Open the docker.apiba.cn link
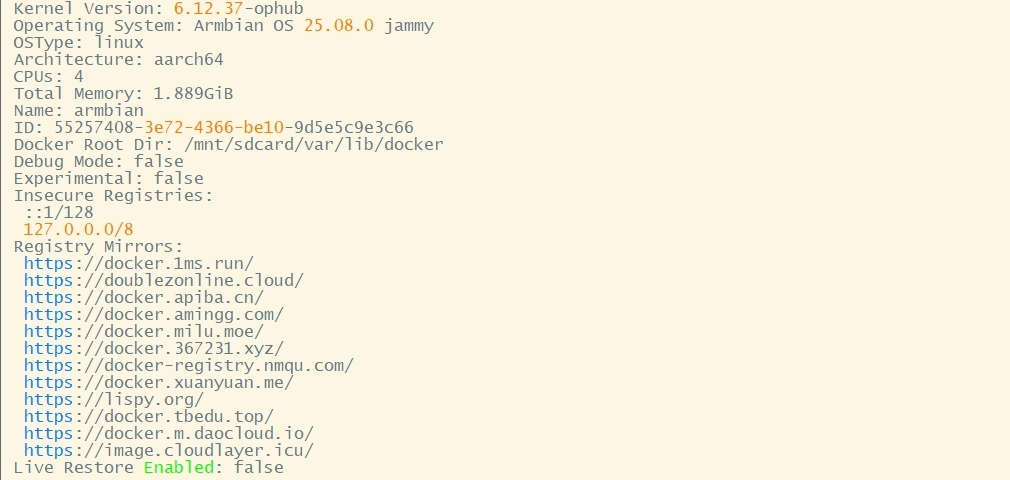This screenshot has width=1010, height=480. [x=143, y=297]
